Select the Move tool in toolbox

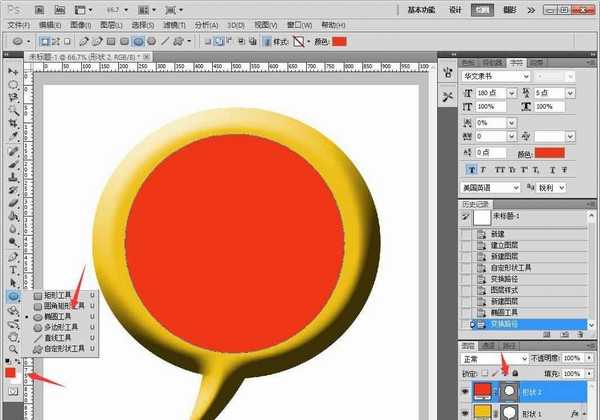(13, 70)
